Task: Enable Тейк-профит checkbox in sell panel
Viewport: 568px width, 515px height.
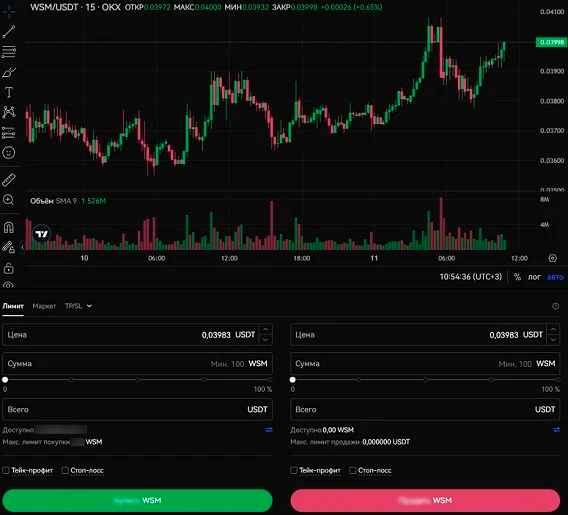Action: (x=294, y=470)
